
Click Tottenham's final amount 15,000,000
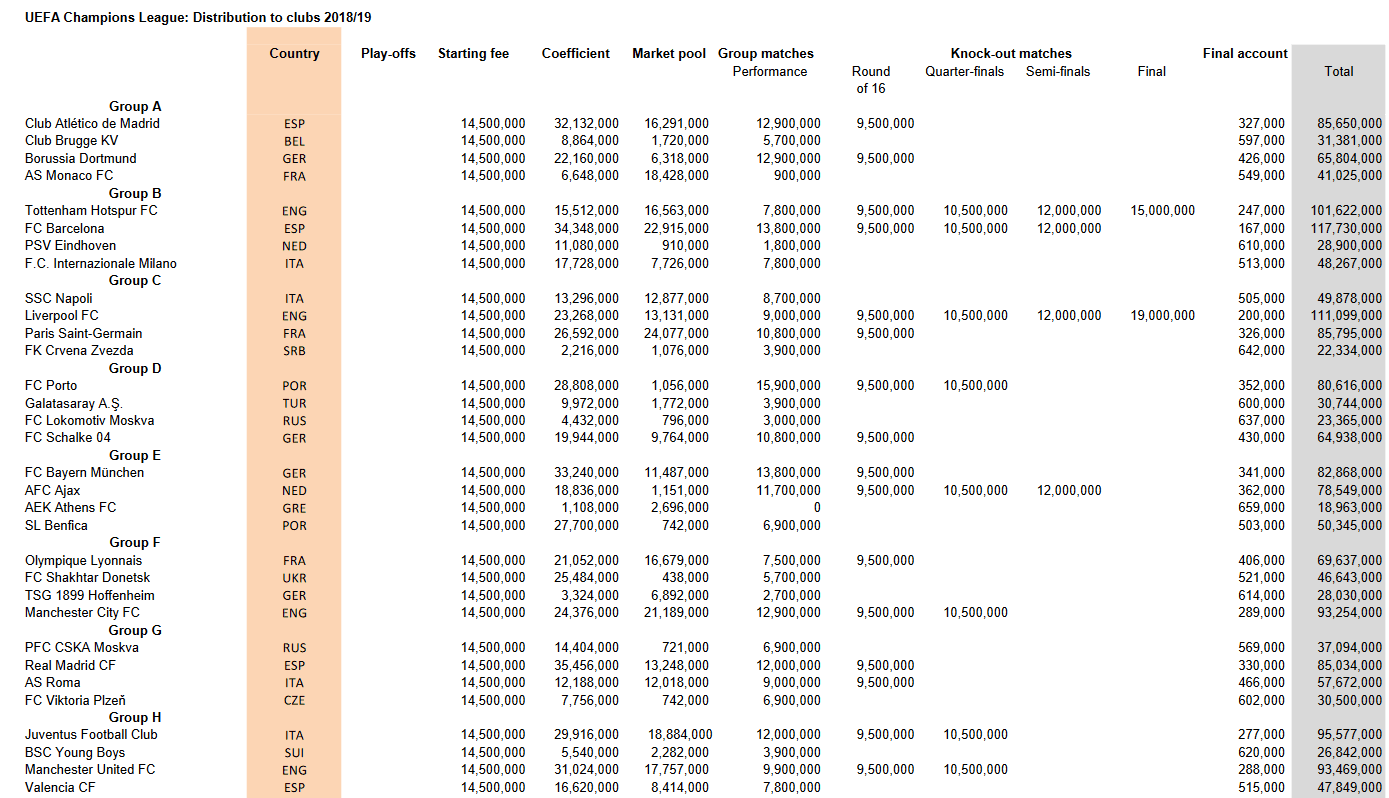click(x=1163, y=210)
